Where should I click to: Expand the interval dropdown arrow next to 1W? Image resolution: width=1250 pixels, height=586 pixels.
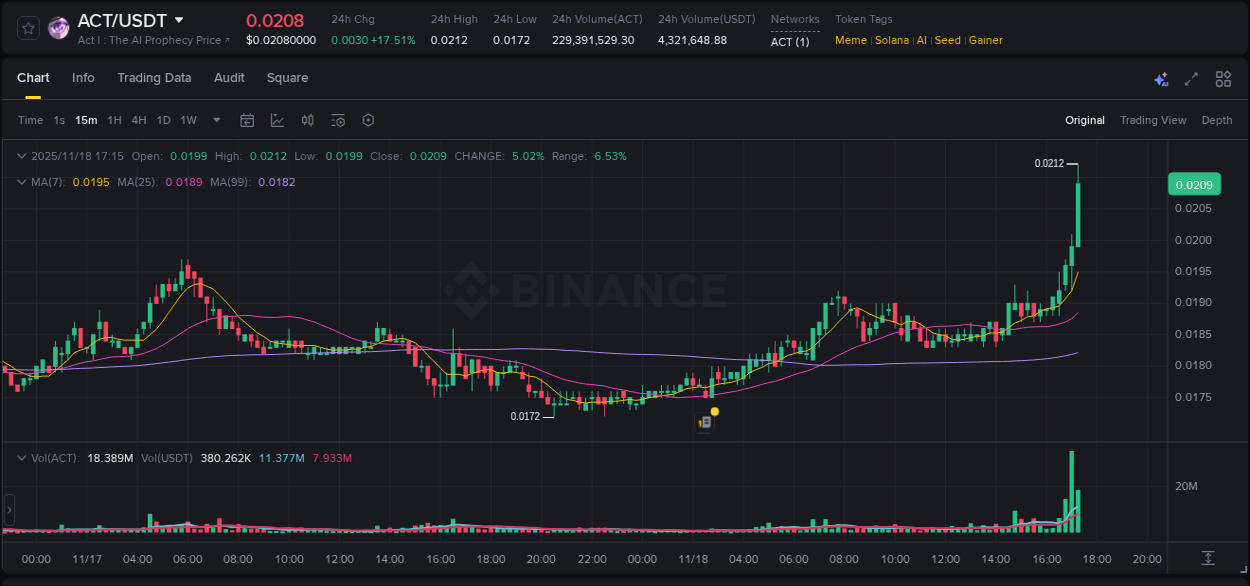click(215, 120)
